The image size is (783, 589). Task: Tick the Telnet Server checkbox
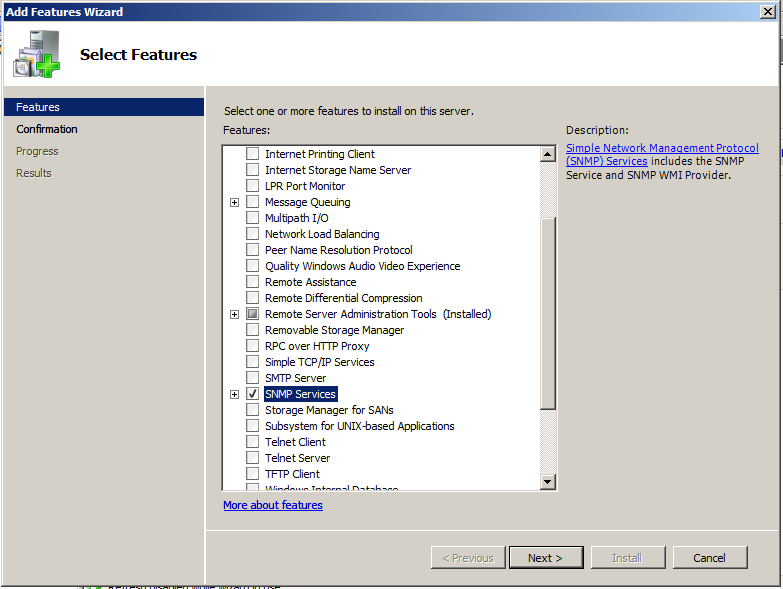tap(253, 457)
